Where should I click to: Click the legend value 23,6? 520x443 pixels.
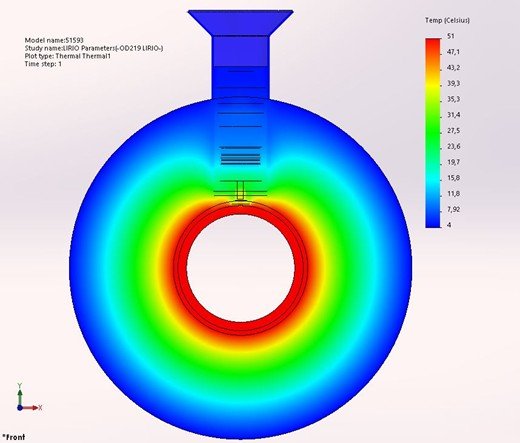(x=453, y=146)
